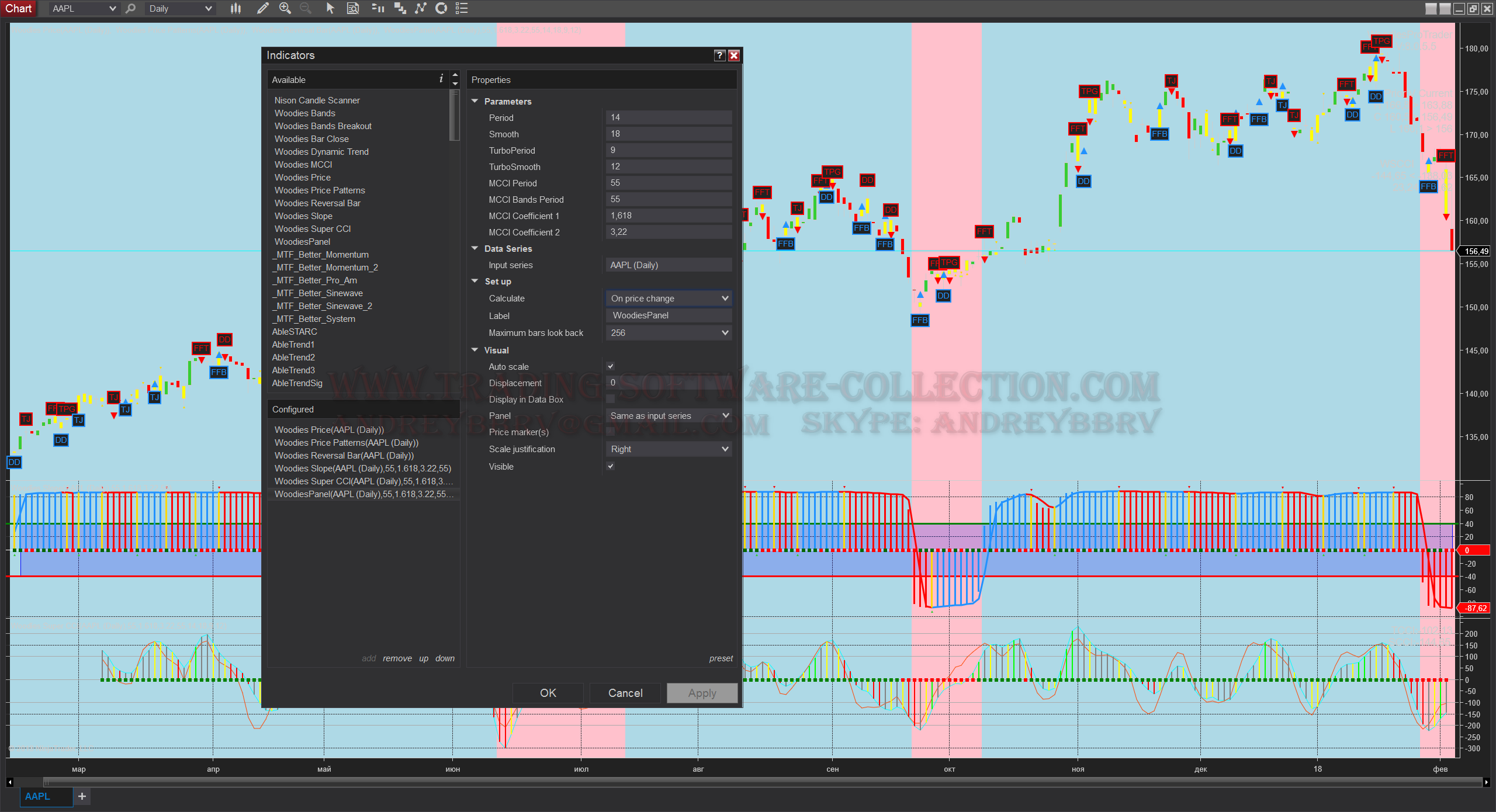
Task: Click the Chart Trader icon
Action: pyautogui.click(x=378, y=8)
